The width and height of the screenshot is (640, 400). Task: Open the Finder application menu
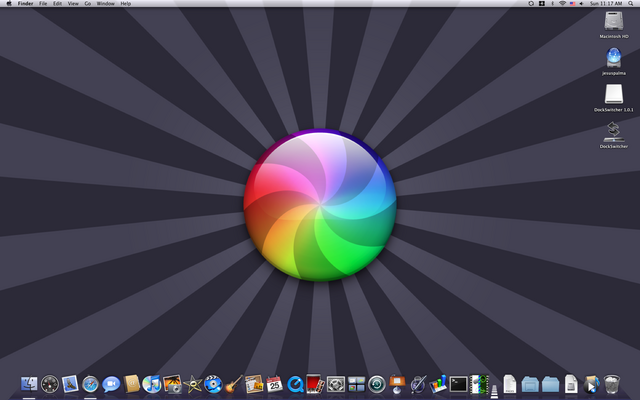pyautogui.click(x=25, y=3)
